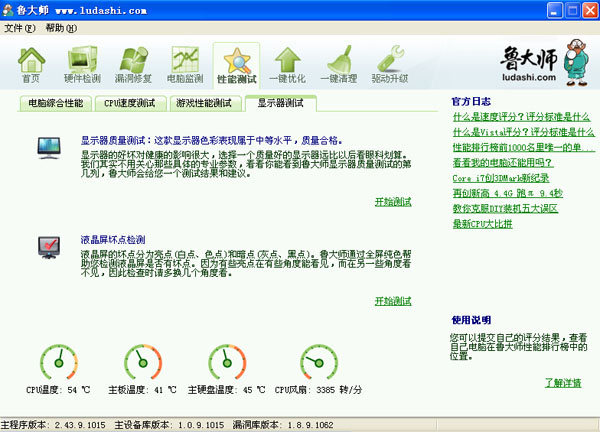The height and width of the screenshot is (432, 600).
Task: Click the 官方日志 heading
Action: click(x=471, y=101)
